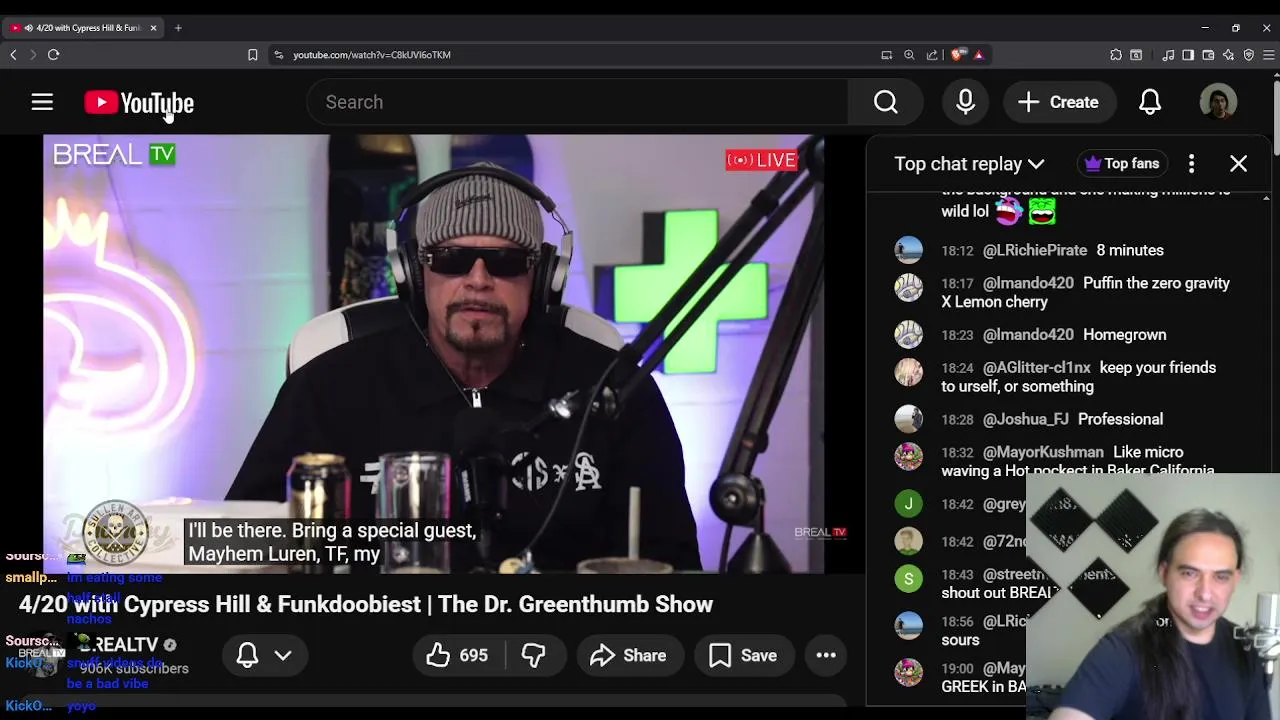Click the browser address bar URL
The image size is (1280, 720).
click(x=372, y=55)
